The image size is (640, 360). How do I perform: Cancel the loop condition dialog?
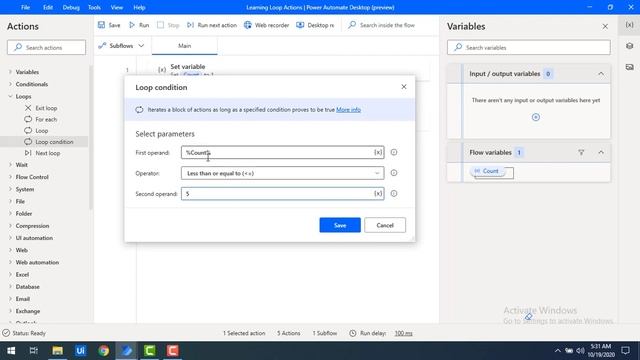(x=385, y=225)
